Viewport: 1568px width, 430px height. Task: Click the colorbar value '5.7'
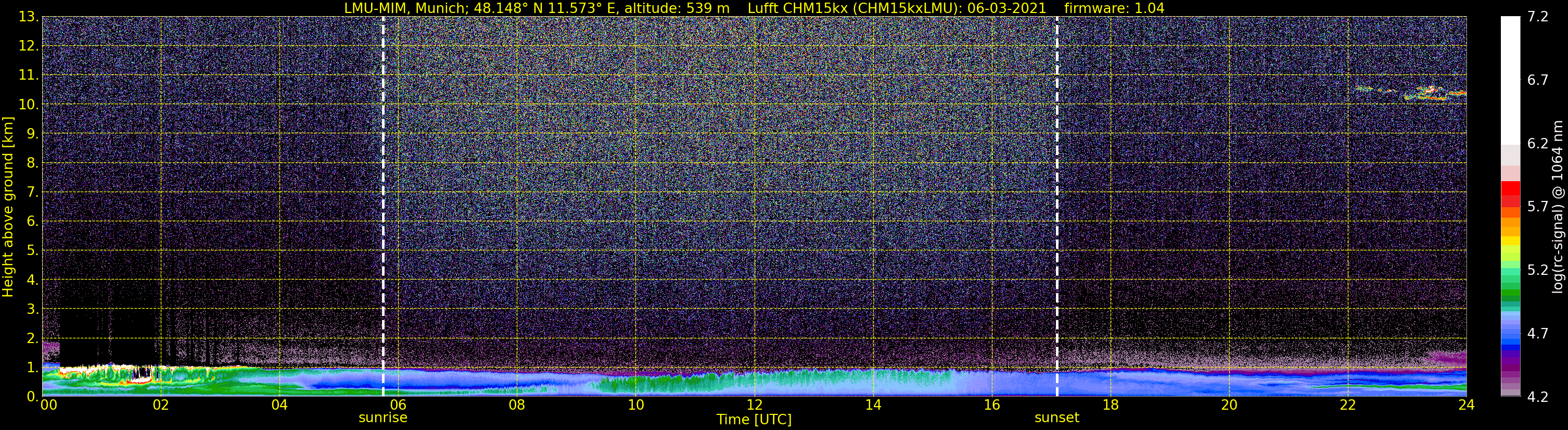tap(1538, 207)
